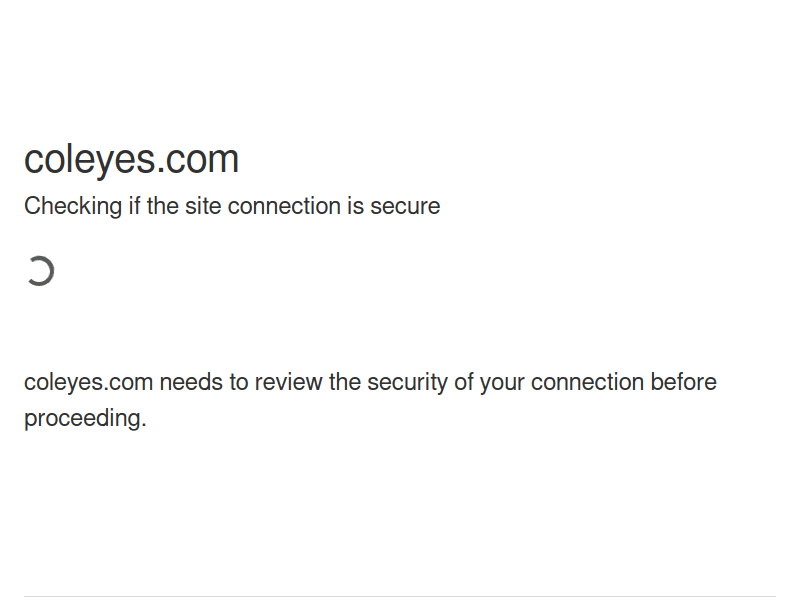Click the word 'your' in the paragraph
Image resolution: width=800 pixels, height=600 pixels.
(502, 382)
